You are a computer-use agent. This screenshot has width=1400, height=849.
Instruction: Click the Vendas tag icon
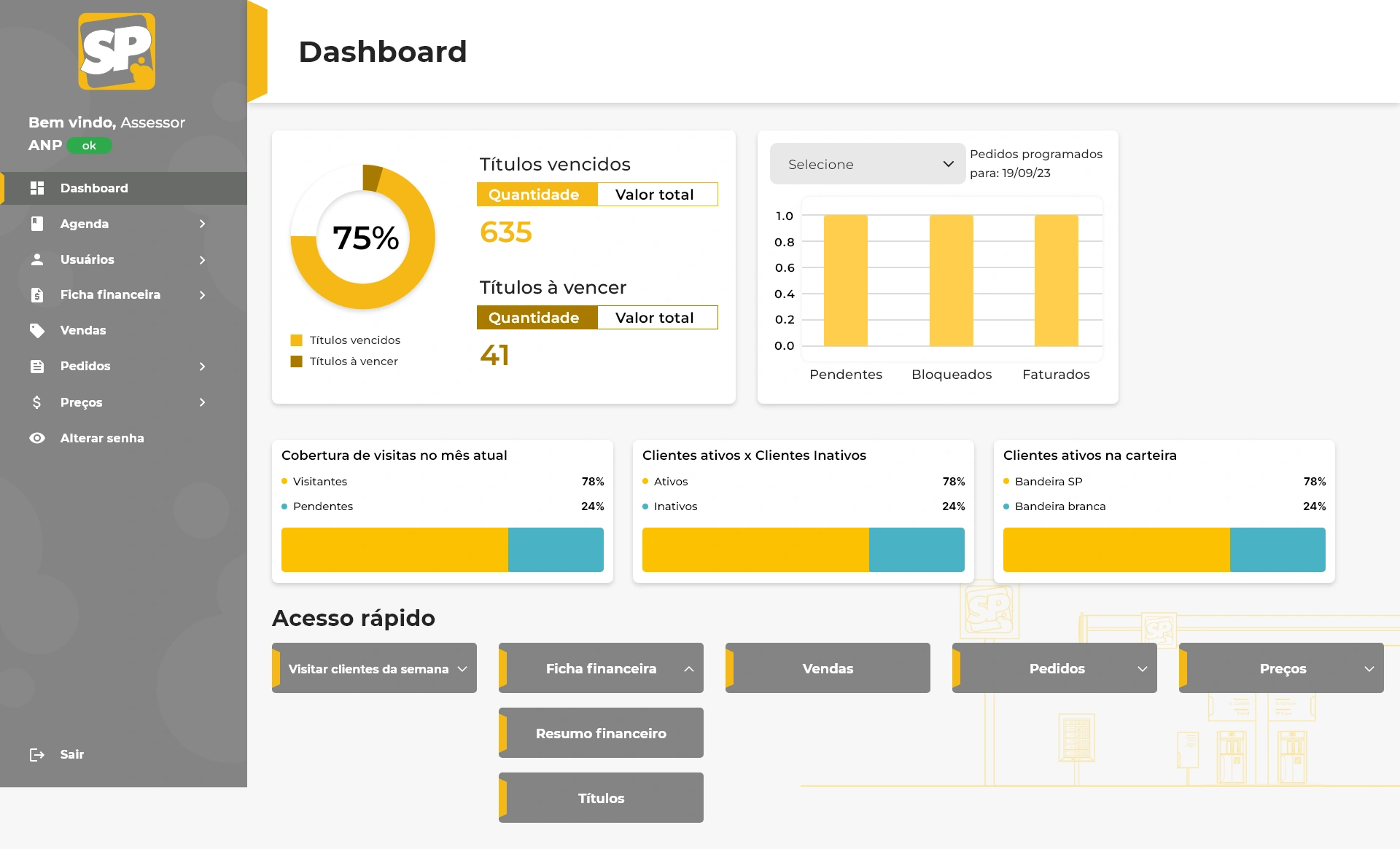point(37,331)
